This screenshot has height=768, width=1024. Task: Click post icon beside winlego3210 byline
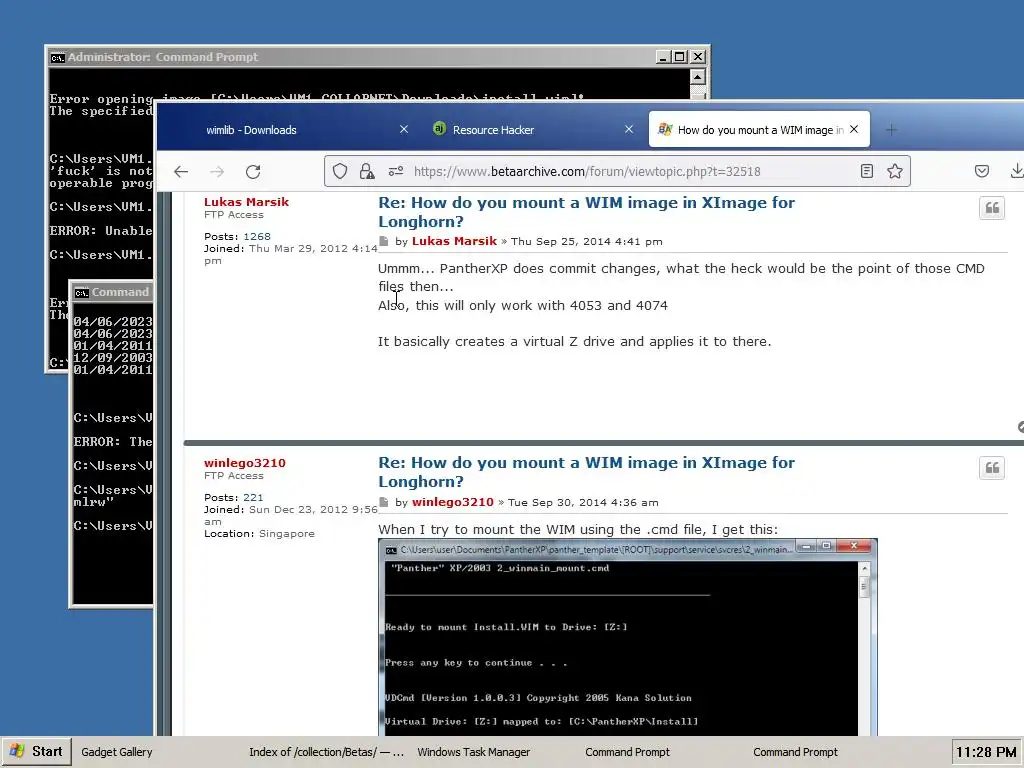coord(384,502)
